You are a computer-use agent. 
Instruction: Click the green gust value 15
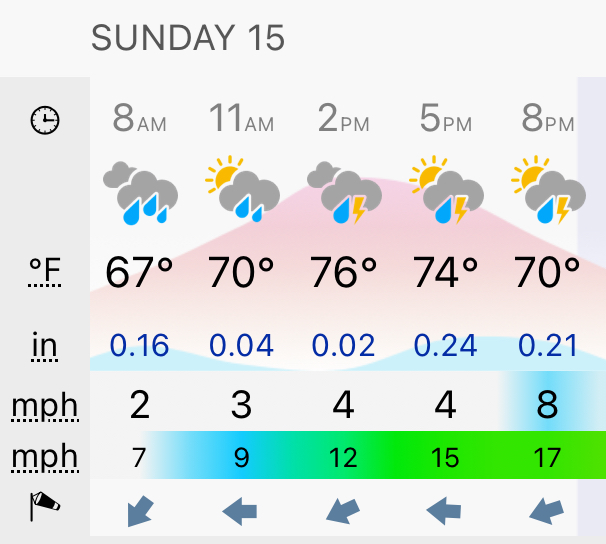pyautogui.click(x=445, y=458)
